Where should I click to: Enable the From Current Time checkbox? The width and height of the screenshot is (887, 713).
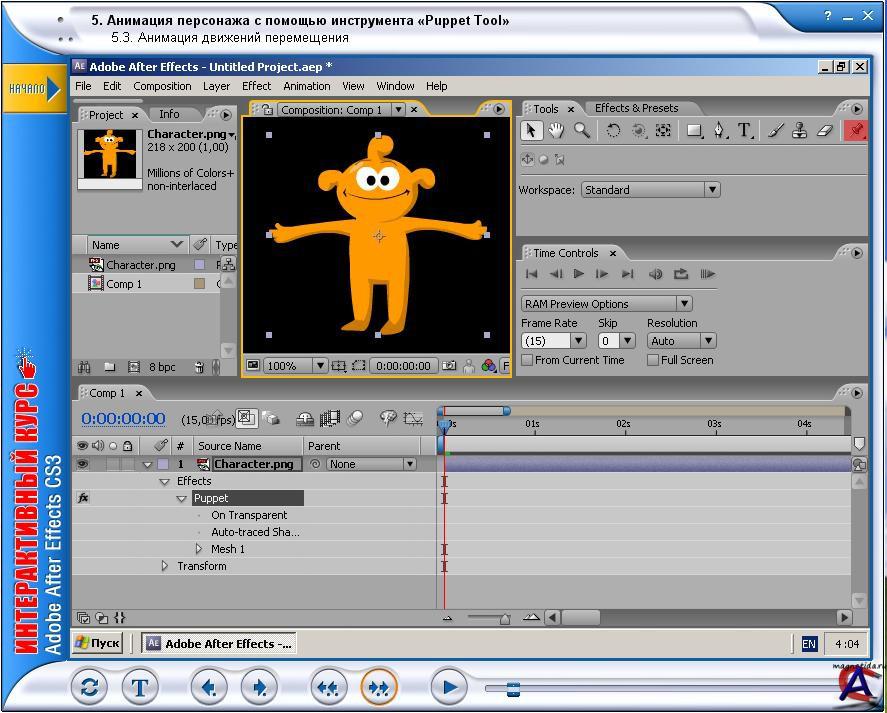[x=527, y=360]
